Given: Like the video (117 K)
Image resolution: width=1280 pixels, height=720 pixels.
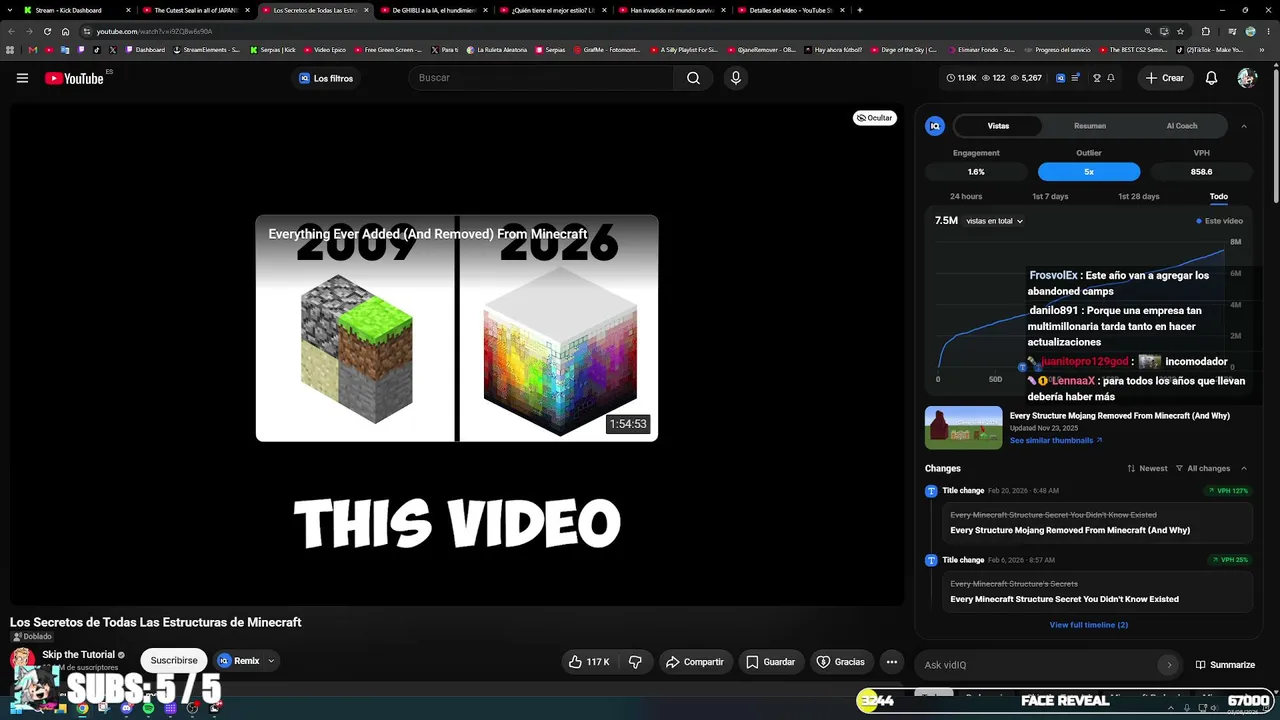Looking at the screenshot, I should (x=588, y=662).
